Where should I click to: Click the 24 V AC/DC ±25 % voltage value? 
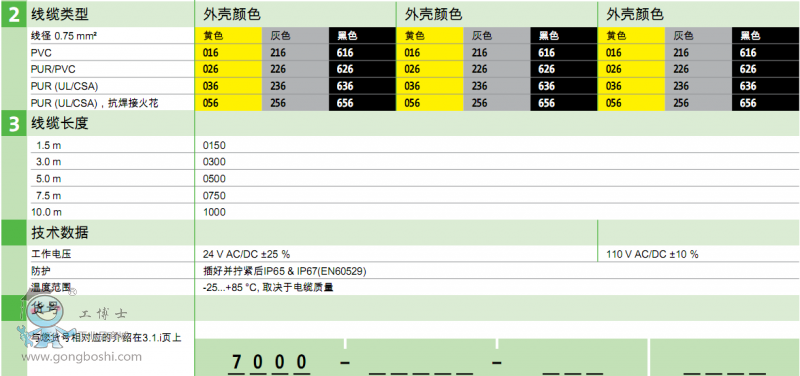pos(246,254)
